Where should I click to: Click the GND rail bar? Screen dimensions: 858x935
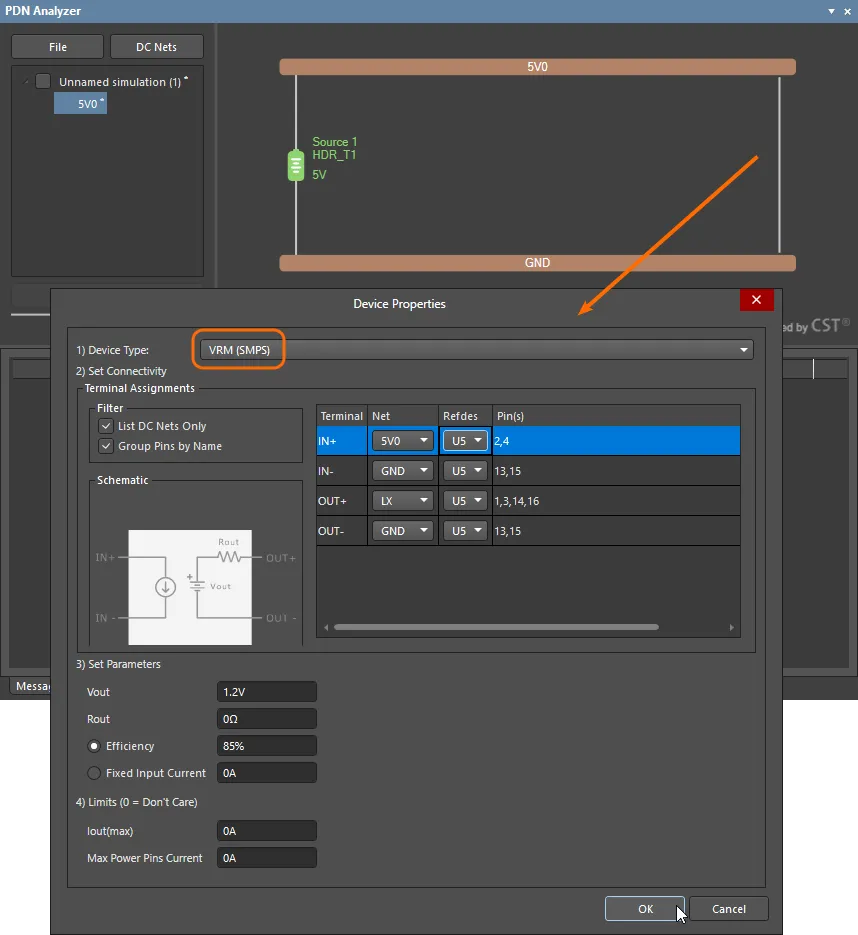tap(537, 263)
